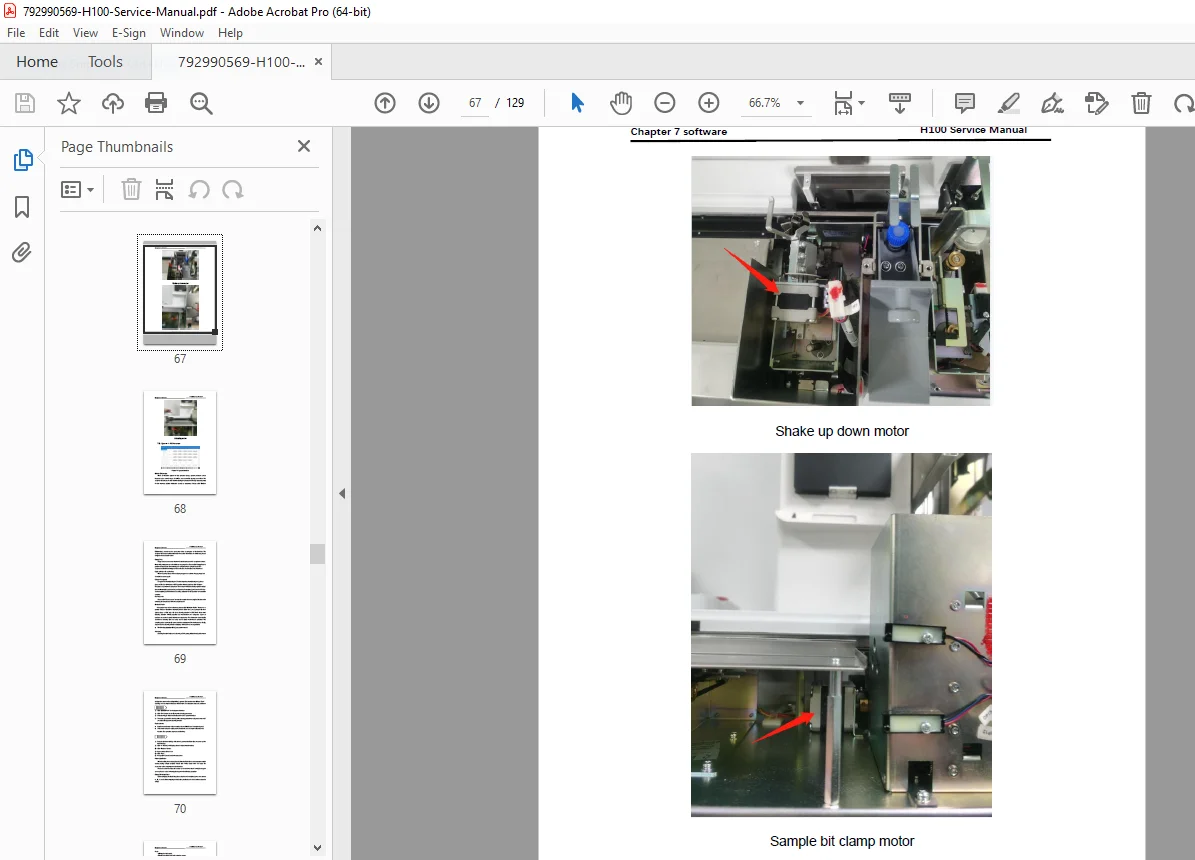
Task: Collapse navigation pane with side arrow
Action: pos(342,493)
